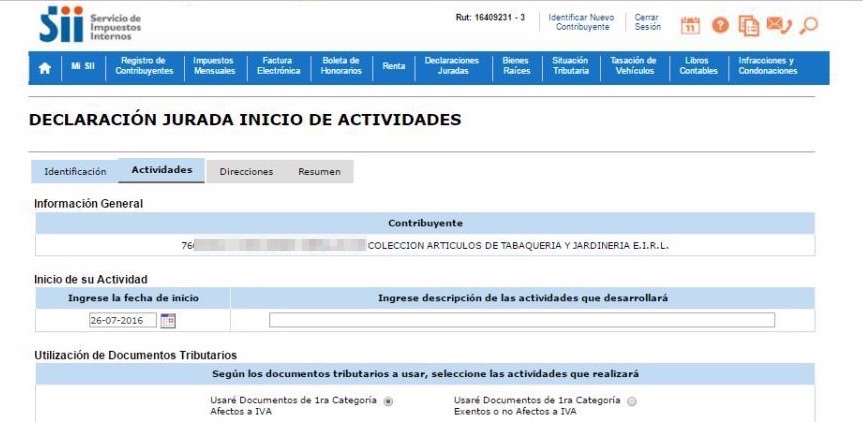
Task: Click the search magnifier icon
Action: [x=809, y=25]
